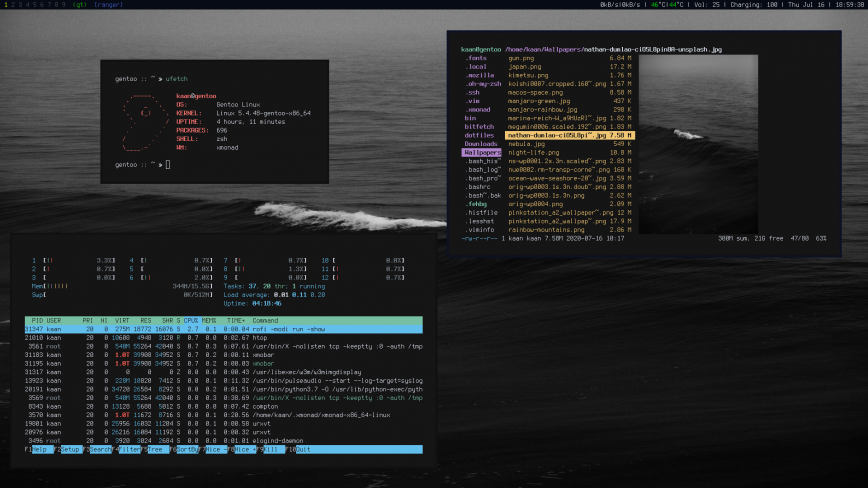Click the Uptime value in htop

[x=266, y=303]
